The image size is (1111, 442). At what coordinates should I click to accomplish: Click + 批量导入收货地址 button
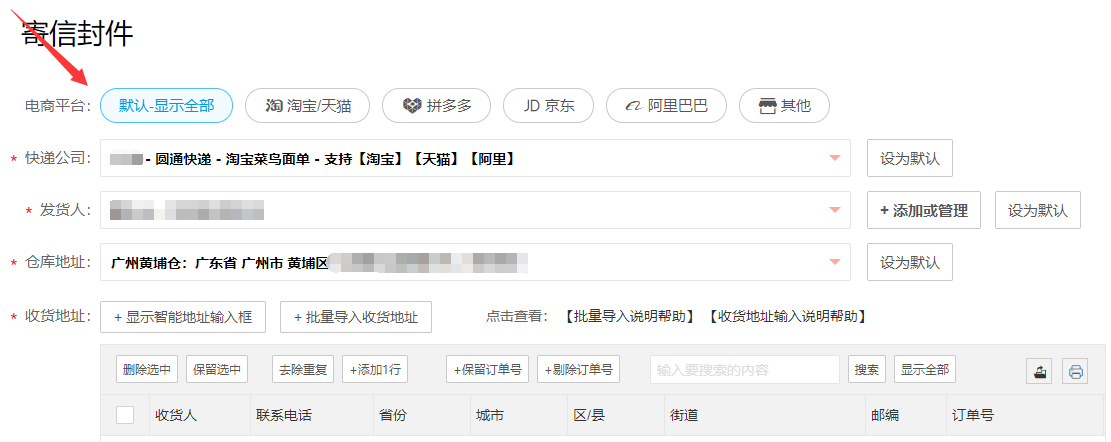[356, 317]
